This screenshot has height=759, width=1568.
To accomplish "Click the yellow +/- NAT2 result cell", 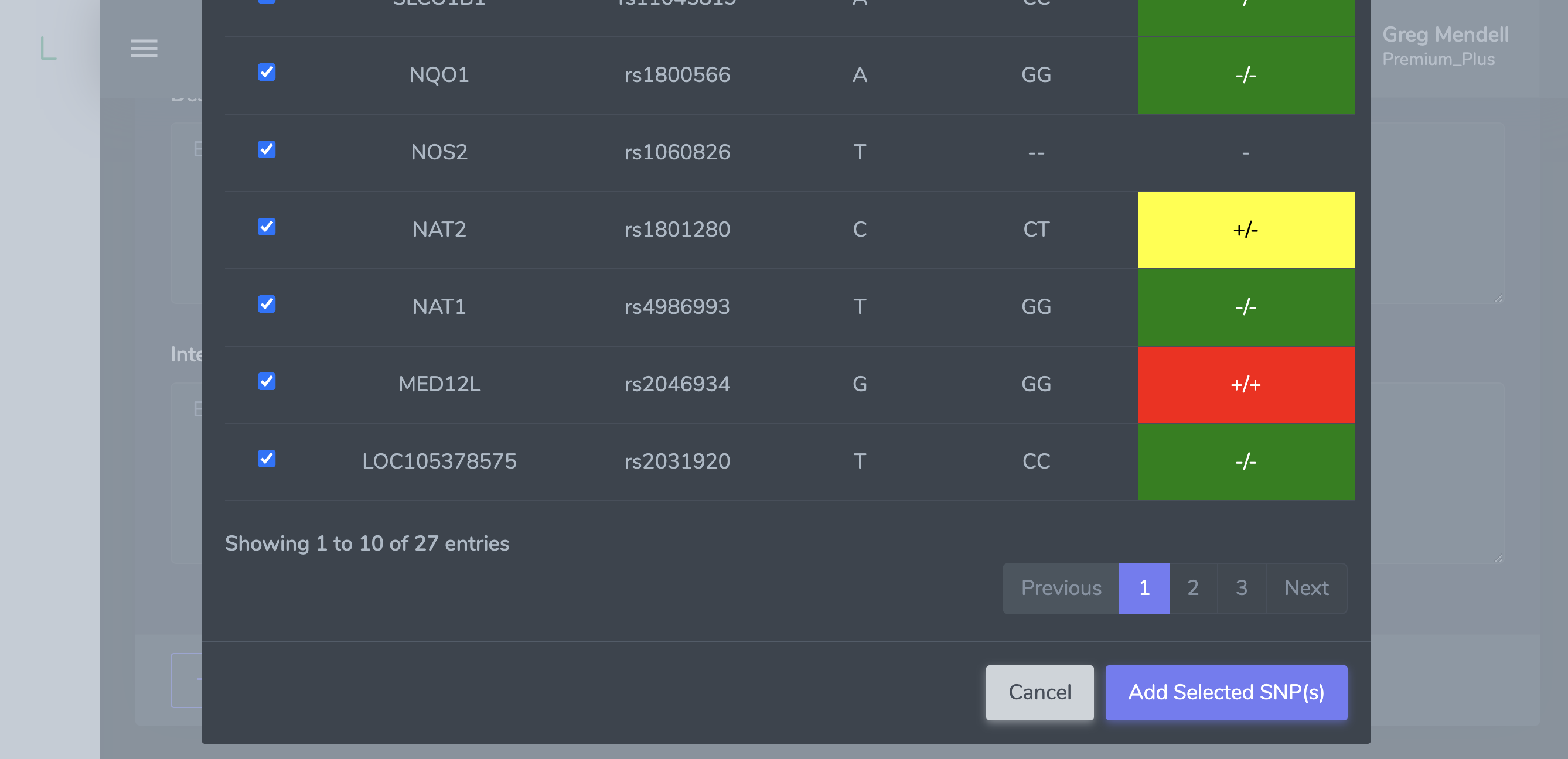I will [1245, 230].
